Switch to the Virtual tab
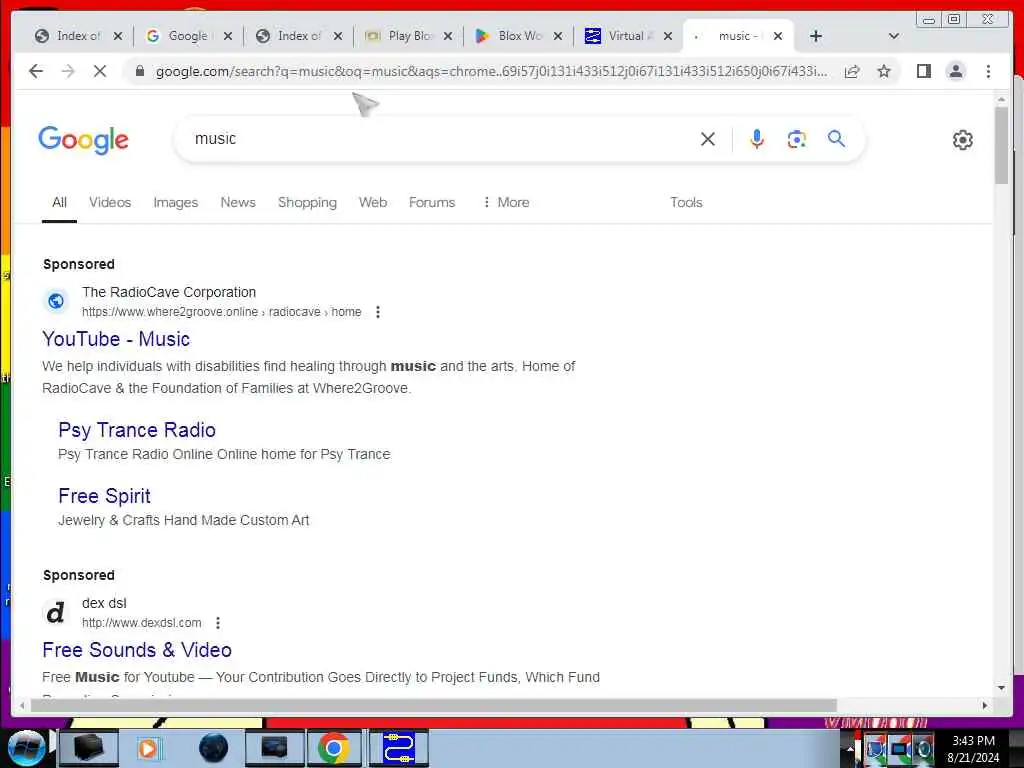1024x768 pixels. coord(630,36)
